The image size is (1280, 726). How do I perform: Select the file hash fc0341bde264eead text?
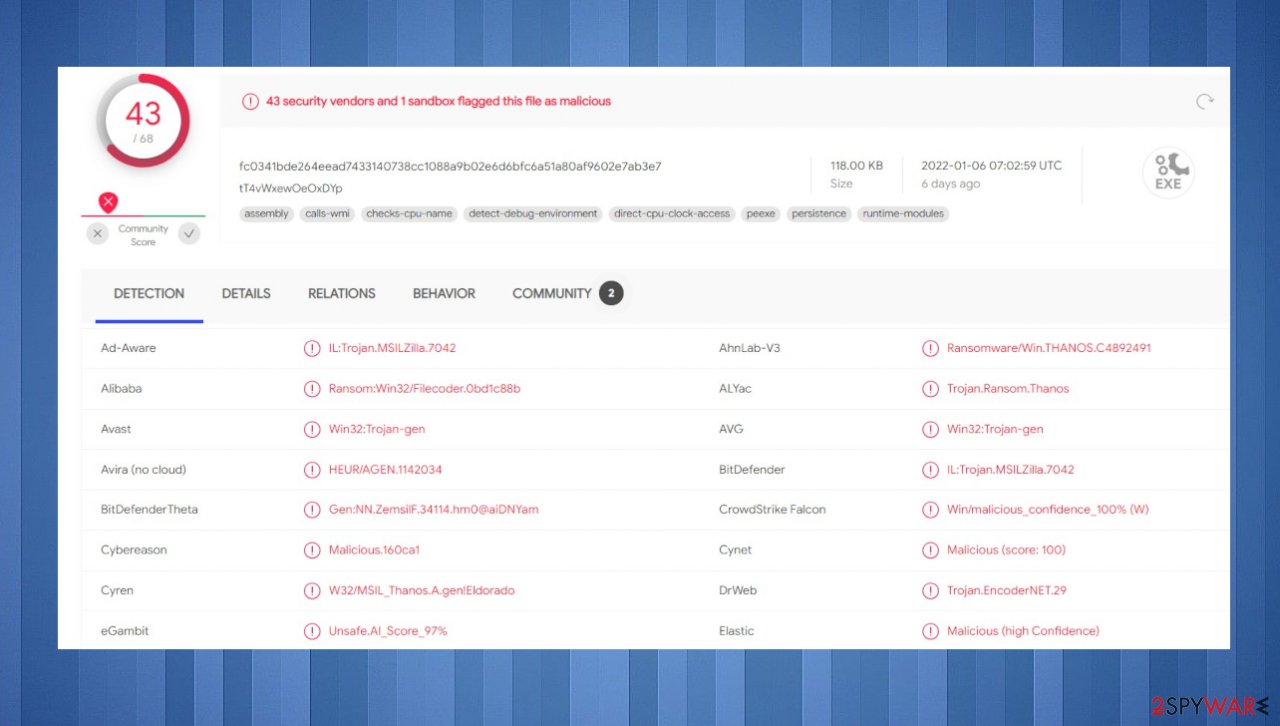450,166
